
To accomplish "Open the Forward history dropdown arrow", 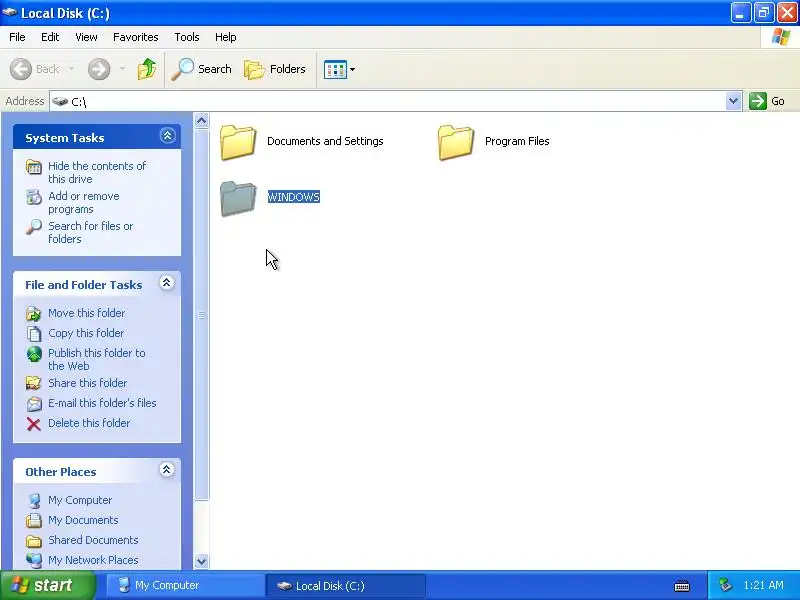I will tap(122, 68).
